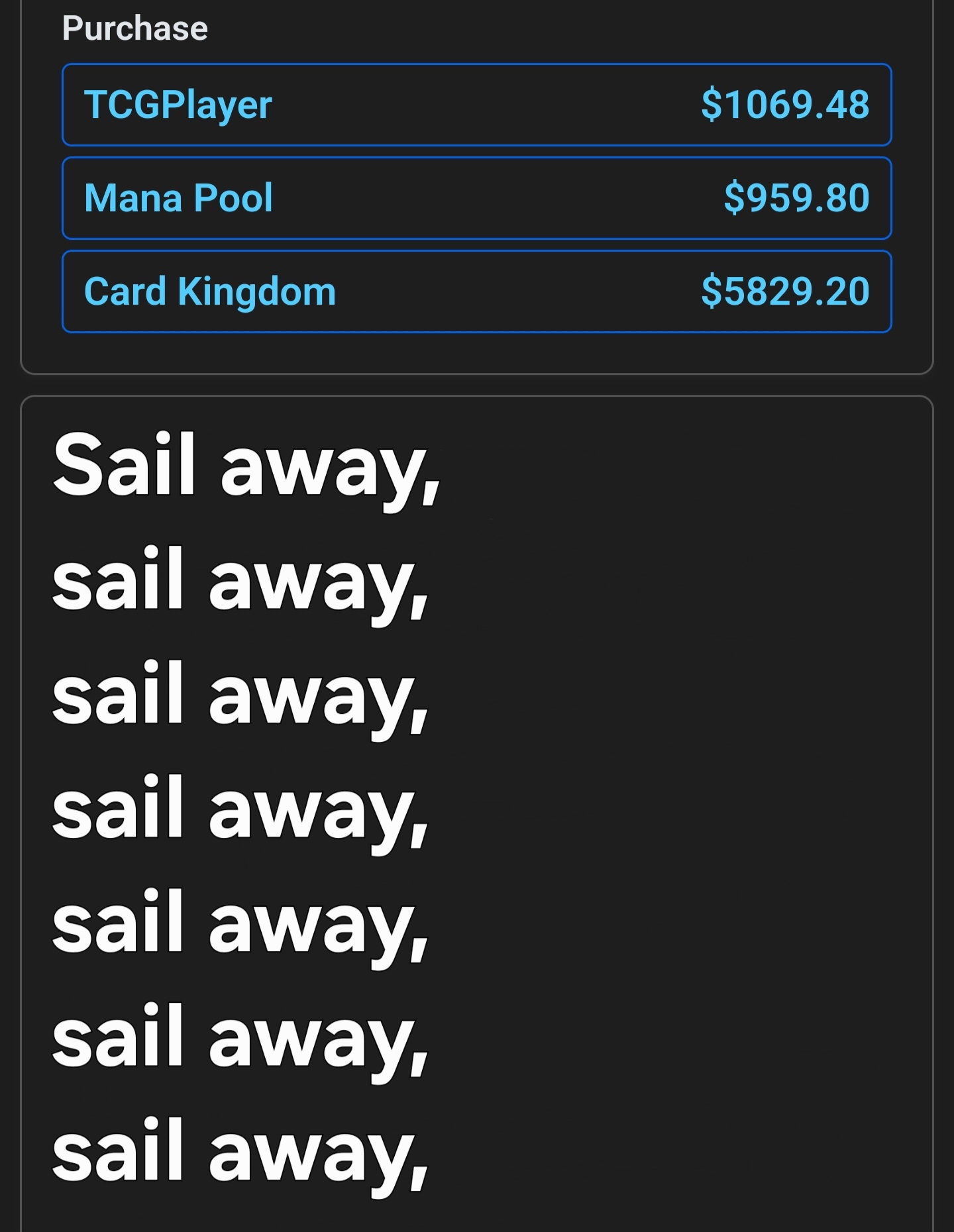
Task: Open the TCGPlayer purchase link
Action: tap(476, 105)
